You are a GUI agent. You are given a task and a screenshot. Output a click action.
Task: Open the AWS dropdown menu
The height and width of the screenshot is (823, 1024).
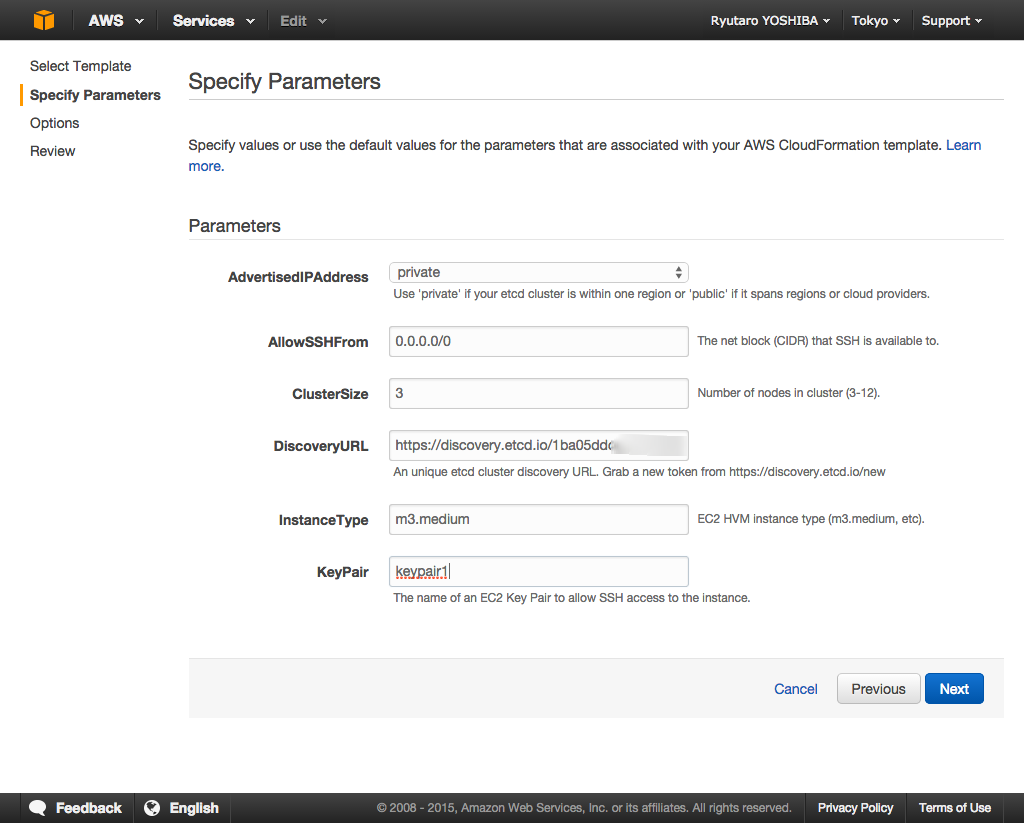[116, 21]
